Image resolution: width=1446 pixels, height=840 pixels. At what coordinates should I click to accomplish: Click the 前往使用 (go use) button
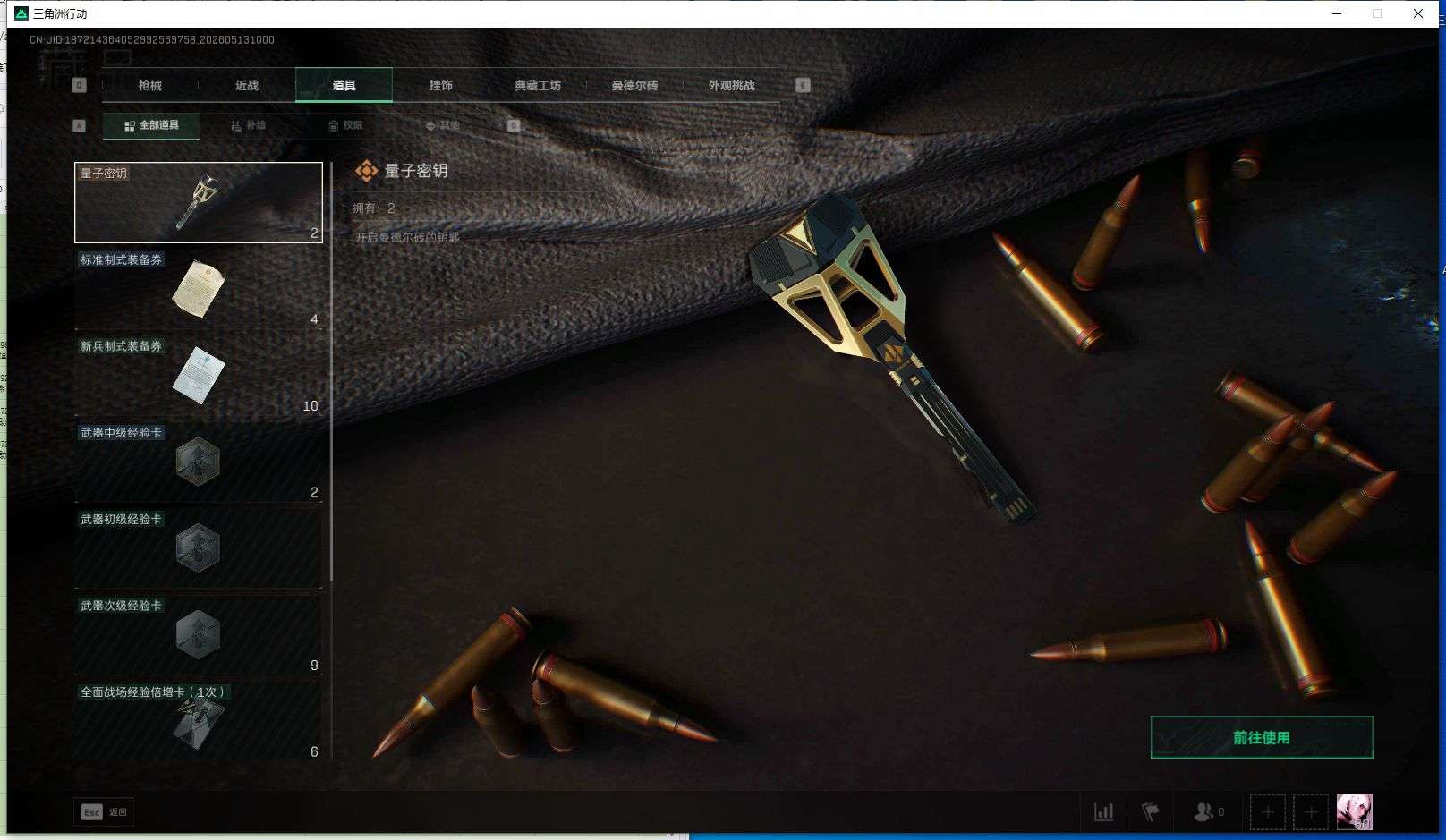tap(1262, 737)
